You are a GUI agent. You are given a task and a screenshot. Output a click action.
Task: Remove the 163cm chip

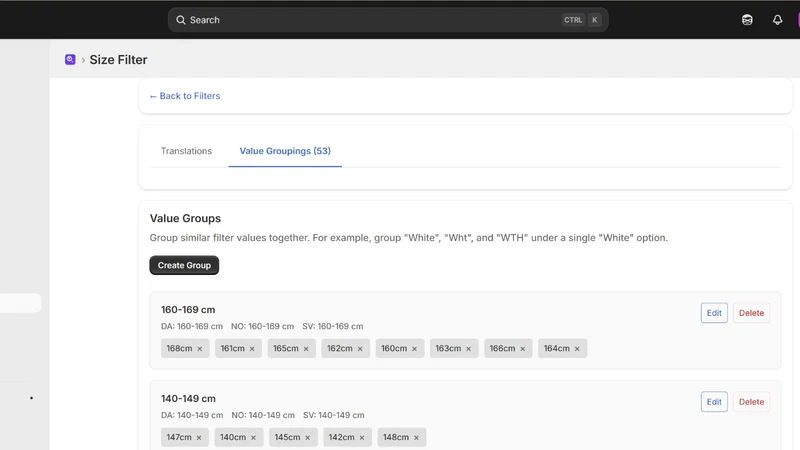click(x=468, y=349)
